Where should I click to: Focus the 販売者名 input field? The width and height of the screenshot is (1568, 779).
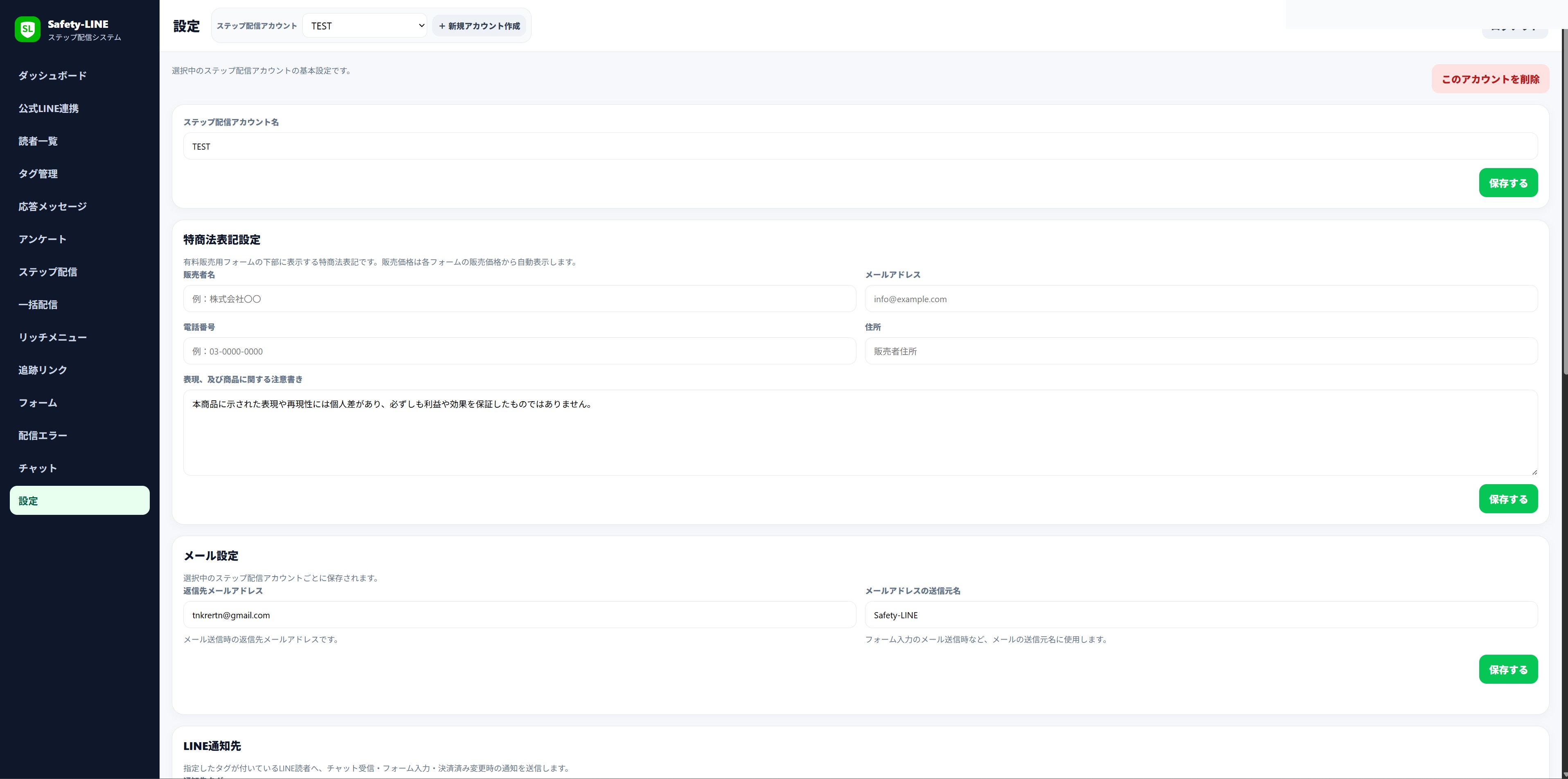[x=519, y=299]
